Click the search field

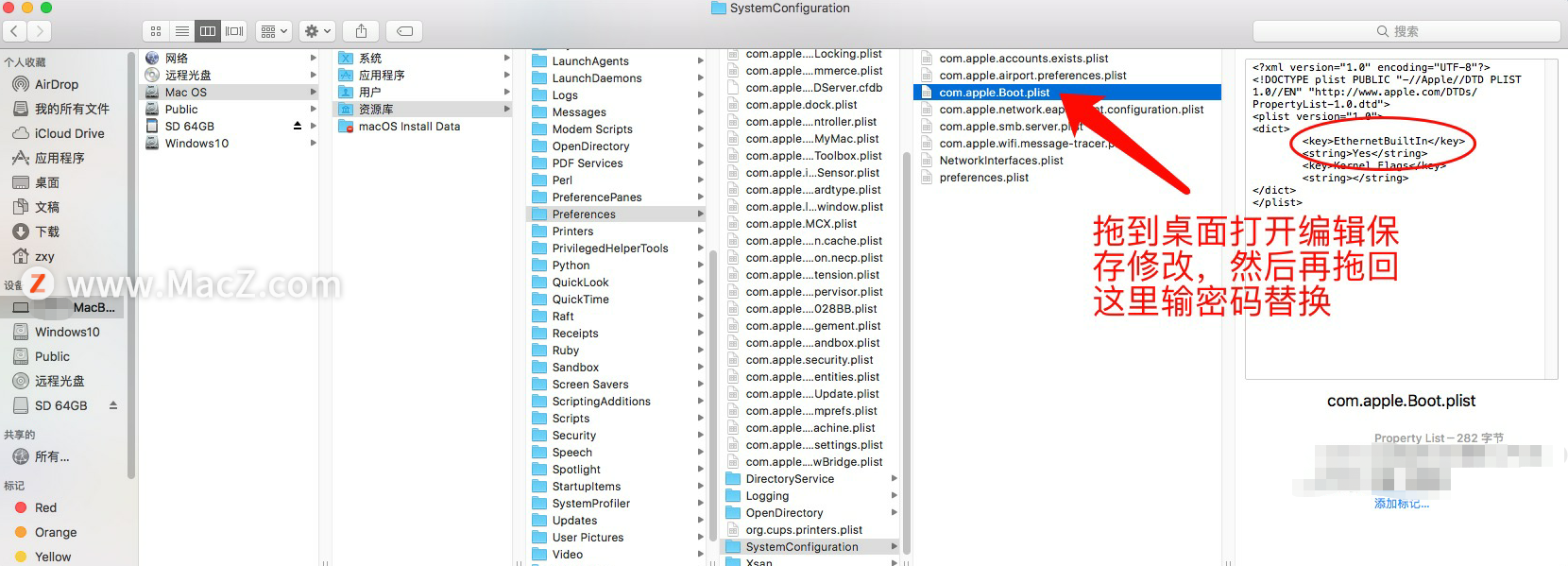tap(1406, 31)
